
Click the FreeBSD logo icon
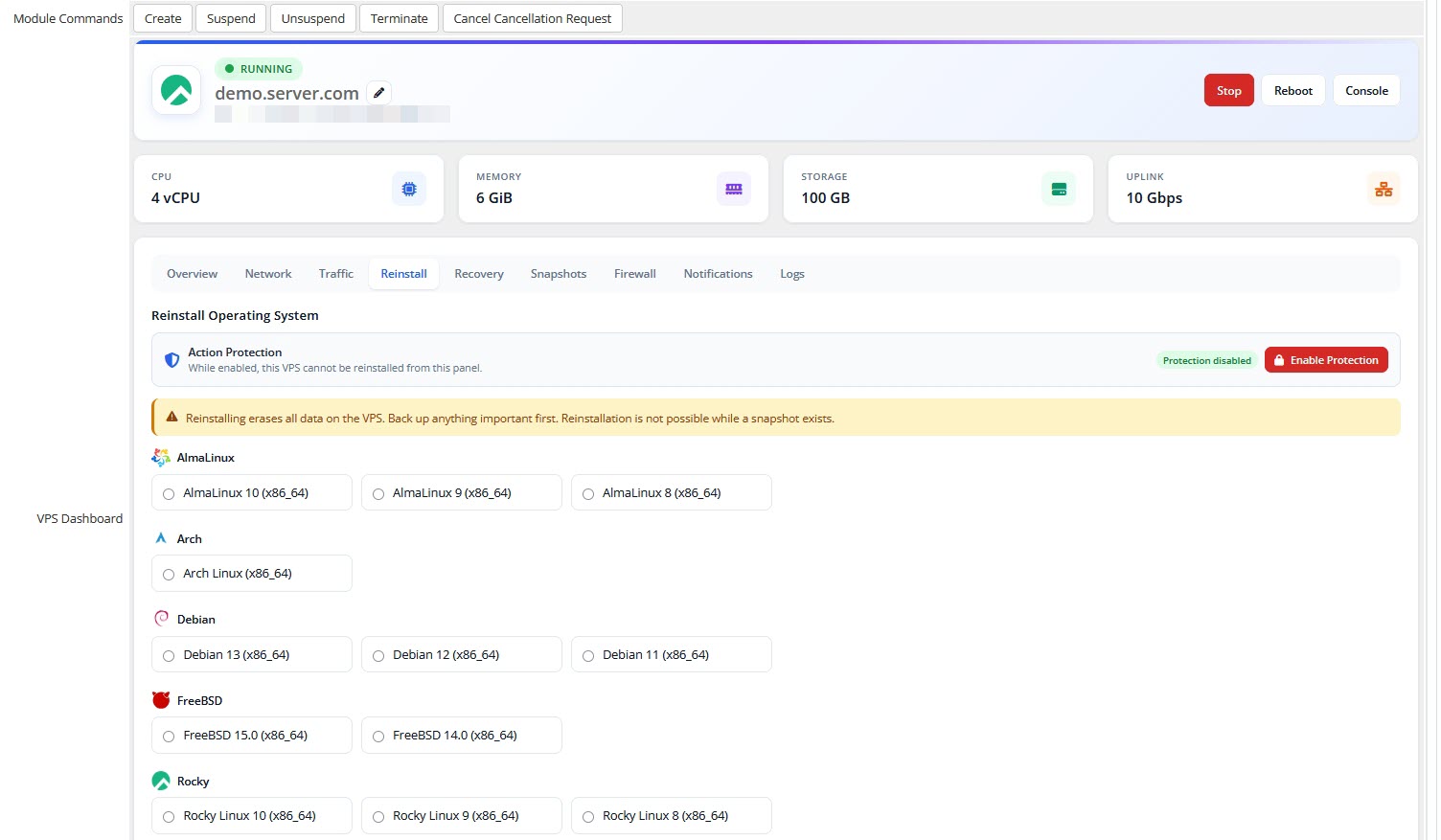161,700
